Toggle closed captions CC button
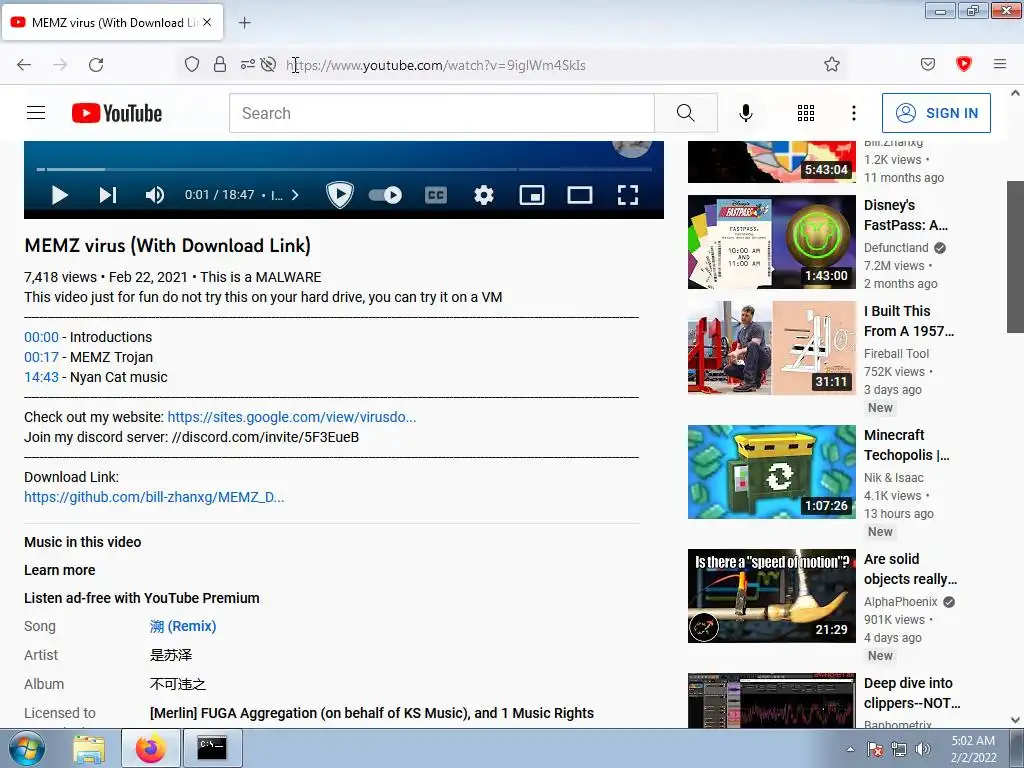Image resolution: width=1024 pixels, height=768 pixels. tap(436, 195)
